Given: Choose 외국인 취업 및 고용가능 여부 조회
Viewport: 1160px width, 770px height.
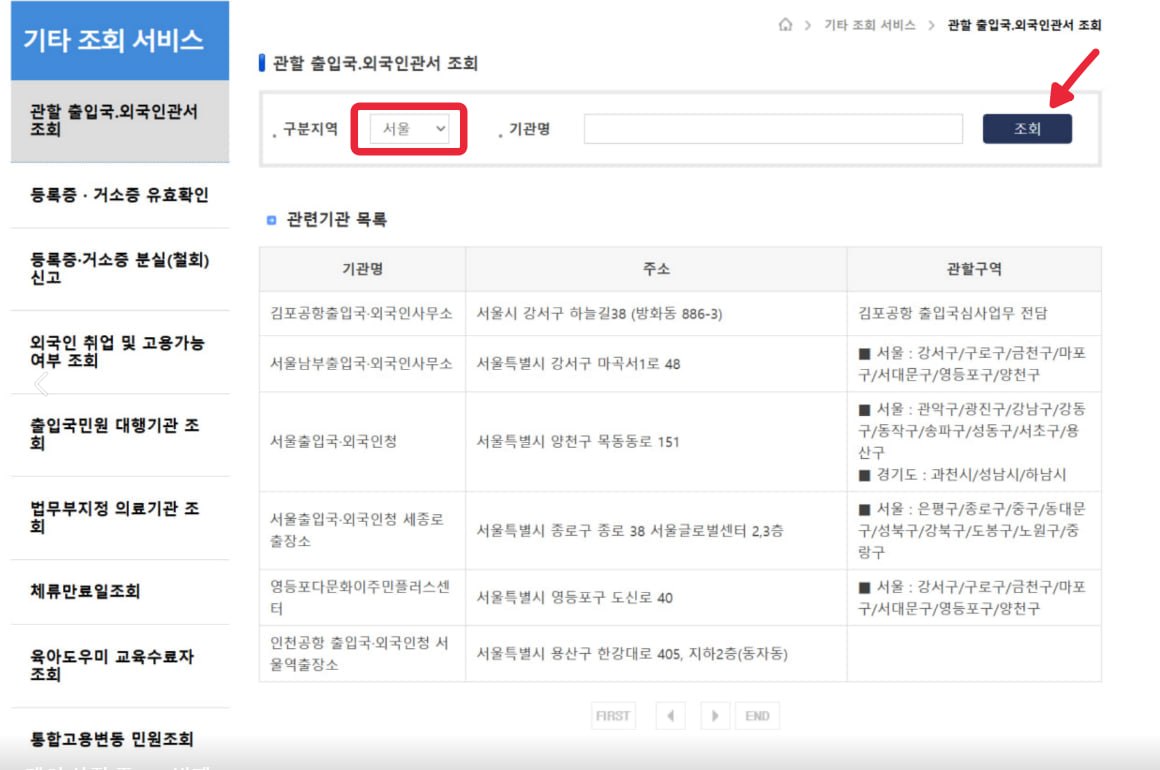Looking at the screenshot, I should pyautogui.click(x=120, y=351).
